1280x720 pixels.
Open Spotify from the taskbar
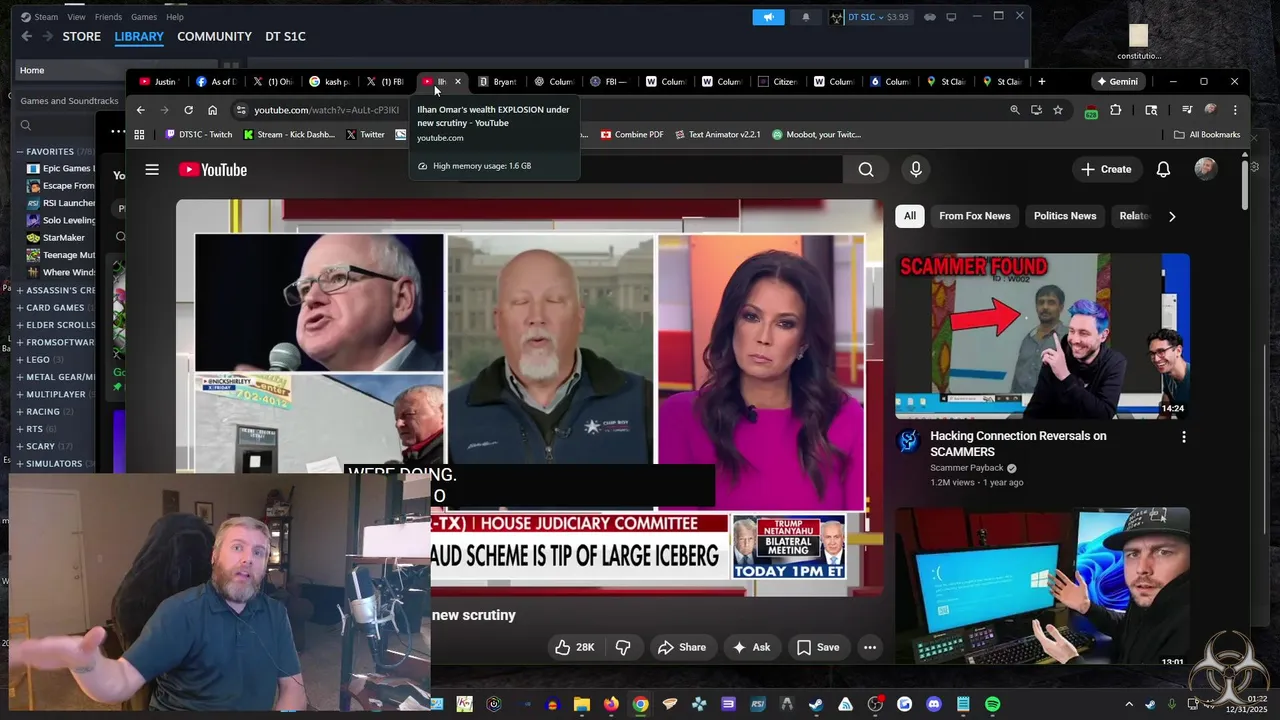point(992,704)
